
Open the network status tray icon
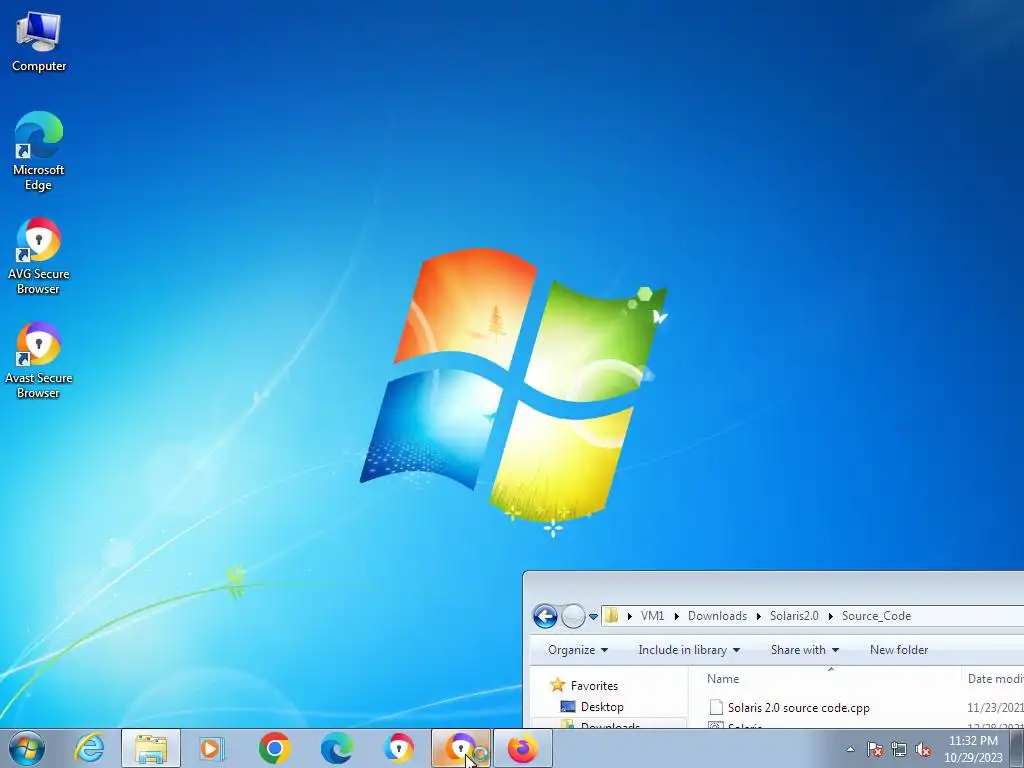[x=899, y=750]
